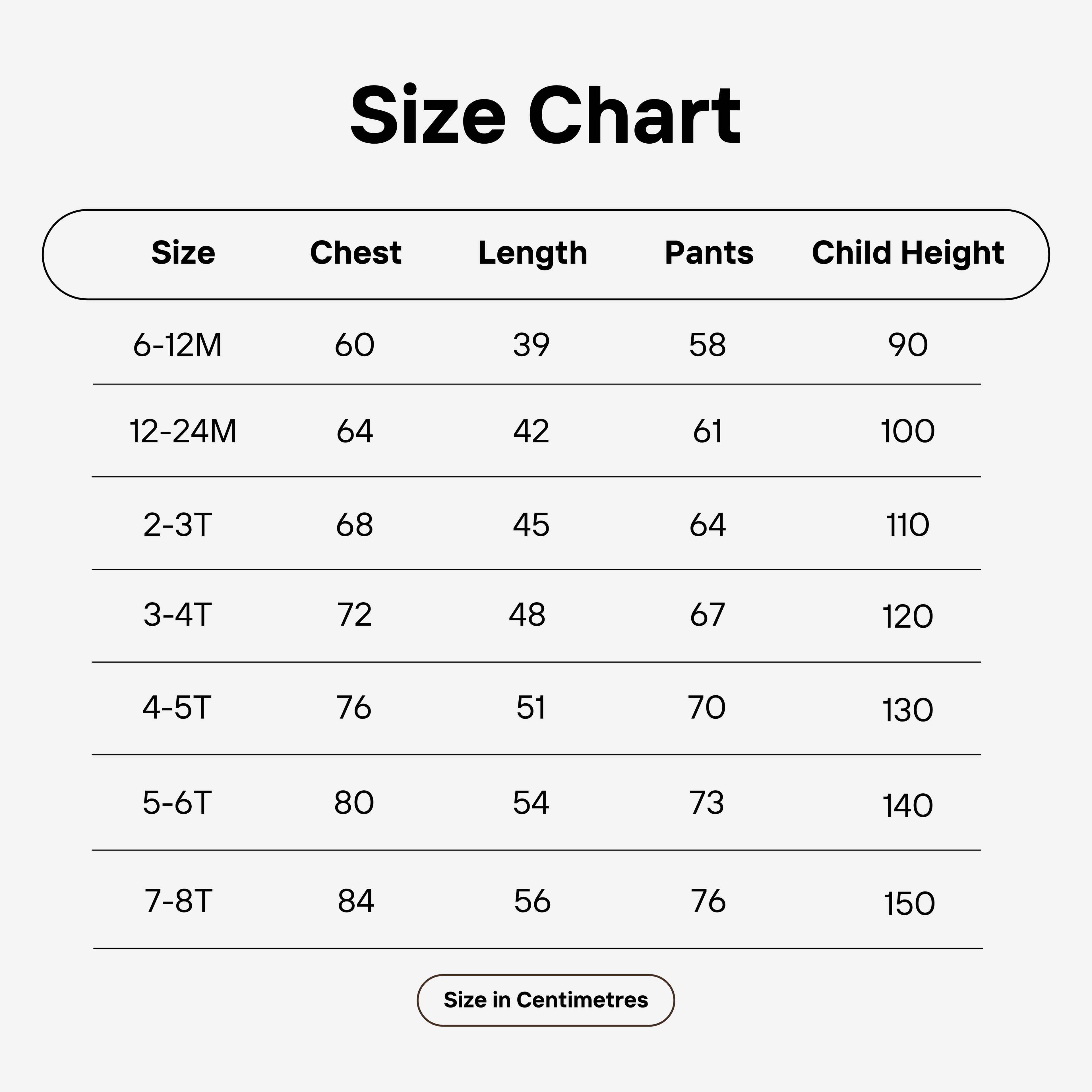Select the Chest column header
Image resolution: width=1092 pixels, height=1092 pixels.
355,253
